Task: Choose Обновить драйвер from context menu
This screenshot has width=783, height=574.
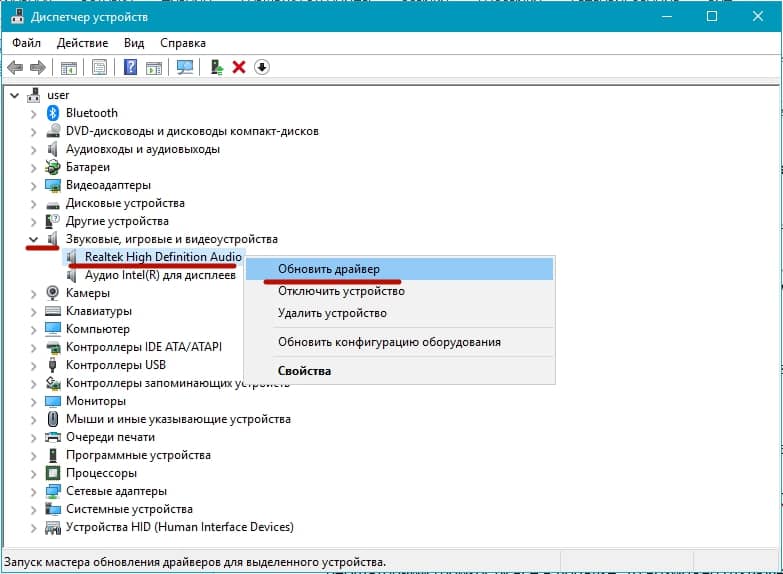Action: pos(399,269)
